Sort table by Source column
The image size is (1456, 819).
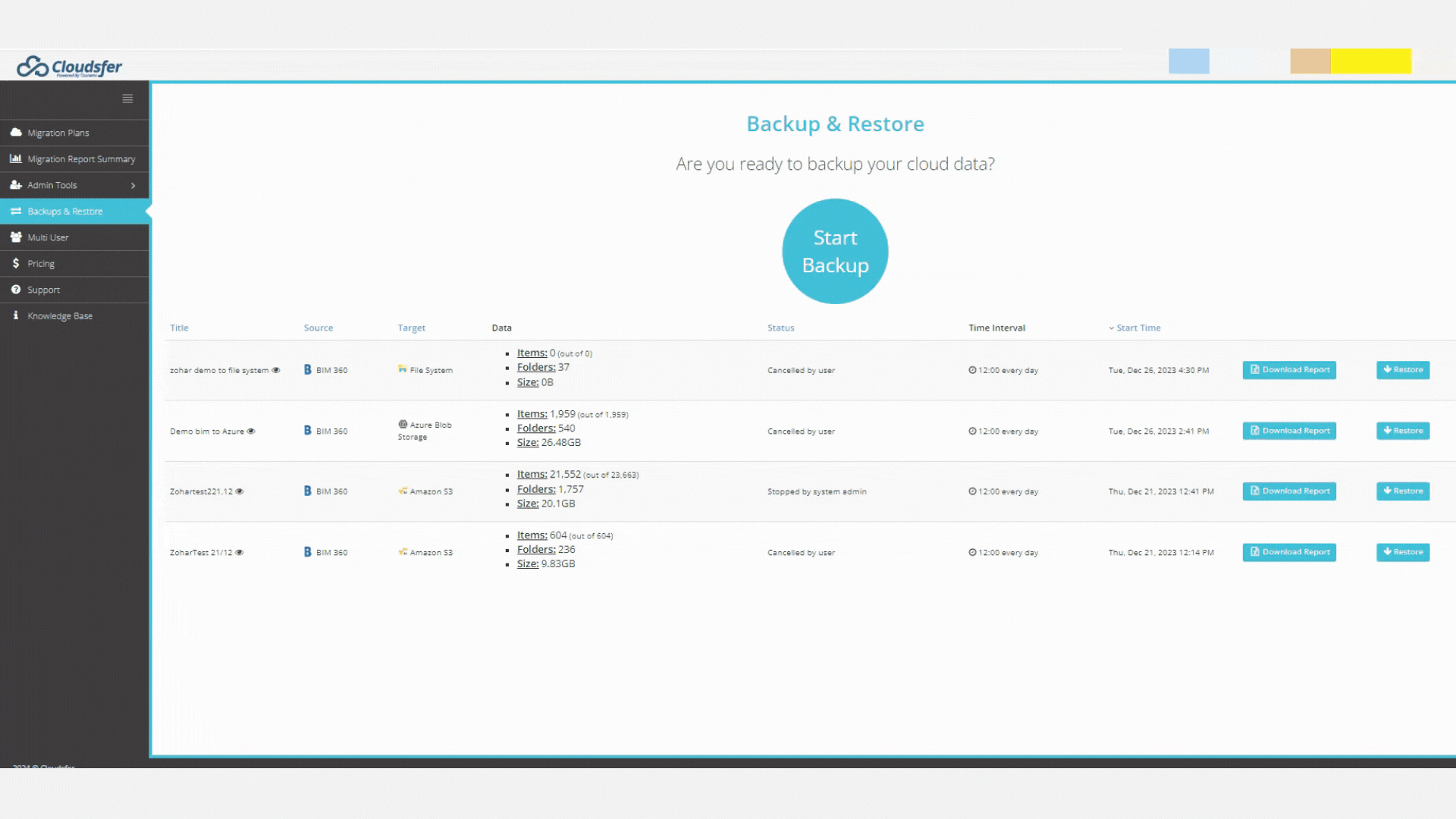(x=318, y=328)
